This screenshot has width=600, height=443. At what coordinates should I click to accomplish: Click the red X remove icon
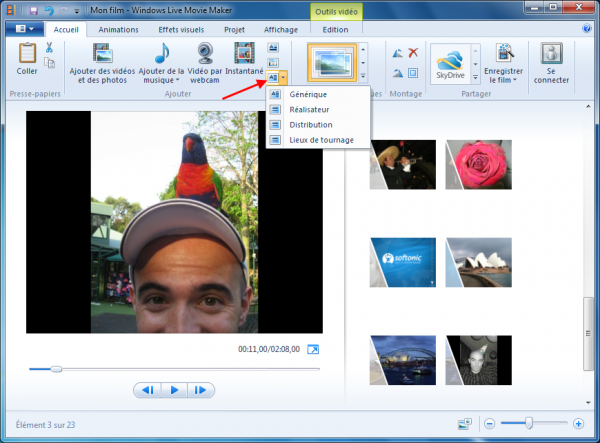point(413,53)
